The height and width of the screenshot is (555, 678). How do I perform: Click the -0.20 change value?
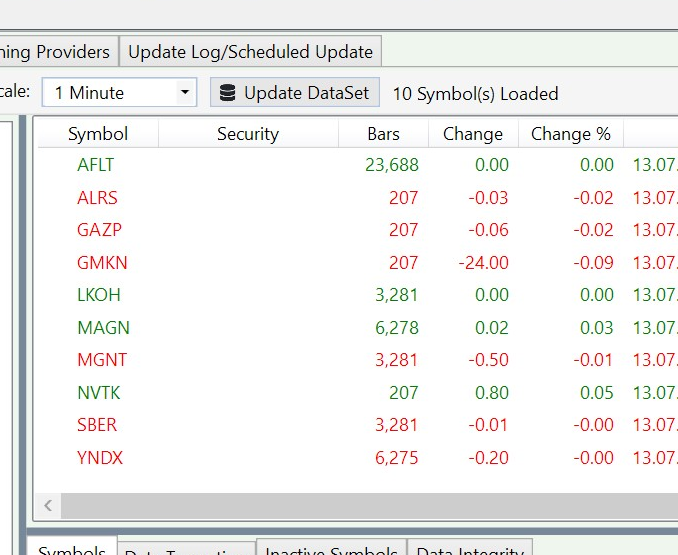coord(488,458)
